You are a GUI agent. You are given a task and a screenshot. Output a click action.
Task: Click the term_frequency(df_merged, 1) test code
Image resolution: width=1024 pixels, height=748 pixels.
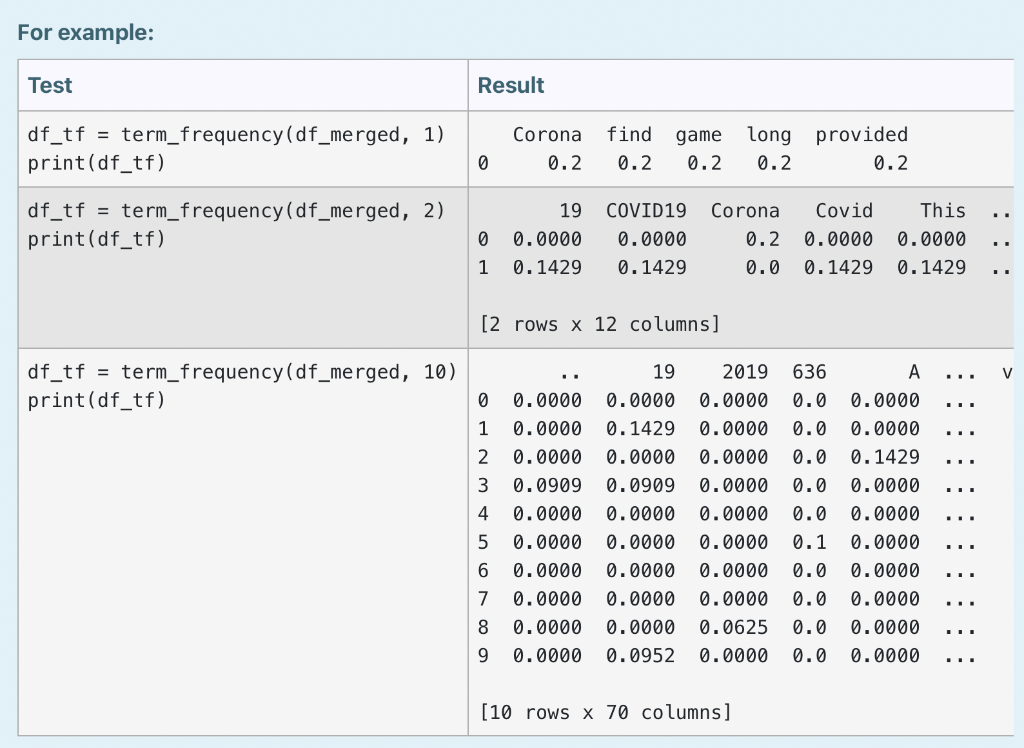(236, 135)
